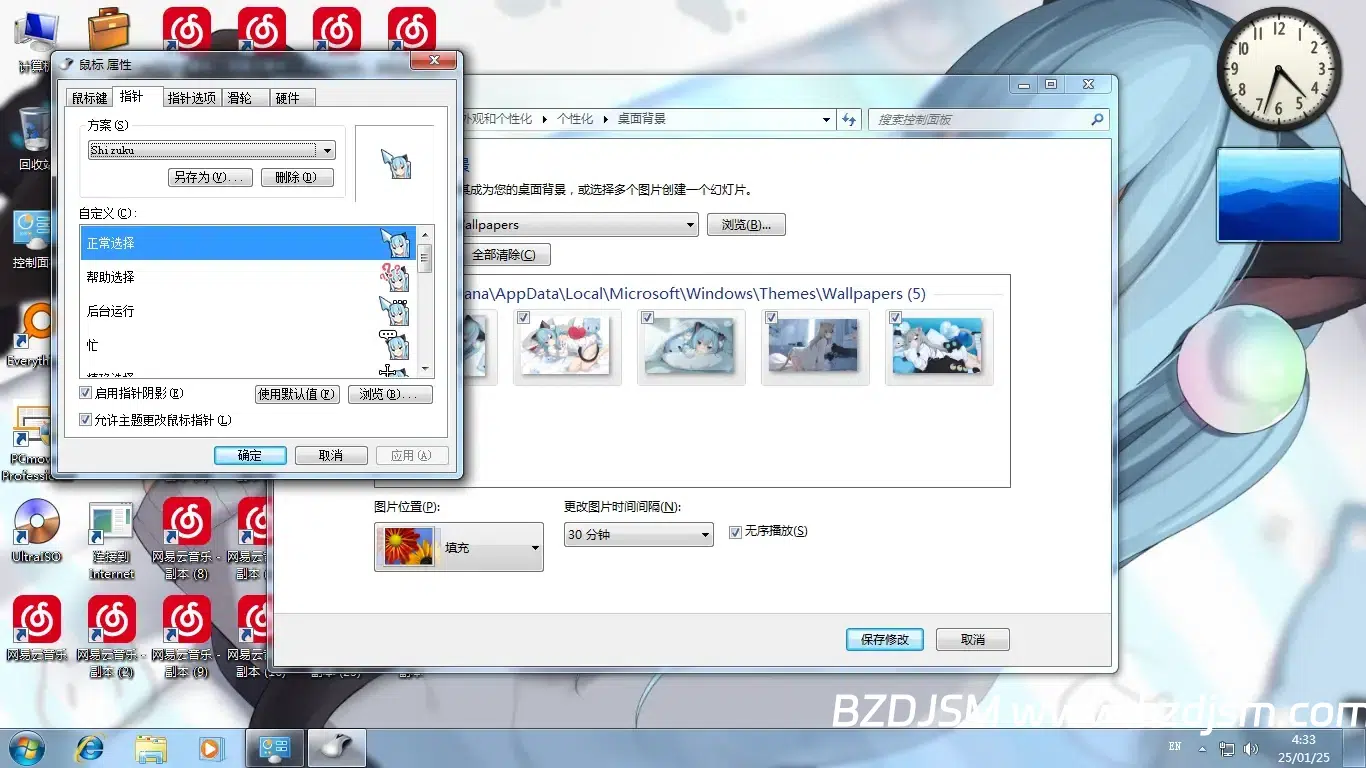Click 使用默认值 button
This screenshot has height=768, width=1366.
pos(297,395)
